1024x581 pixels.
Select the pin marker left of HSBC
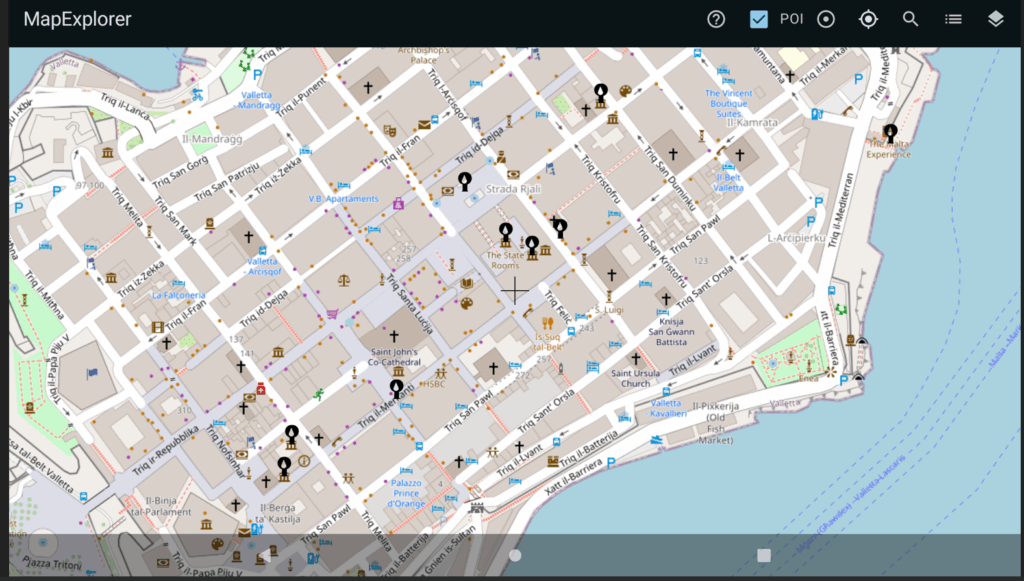(397, 387)
